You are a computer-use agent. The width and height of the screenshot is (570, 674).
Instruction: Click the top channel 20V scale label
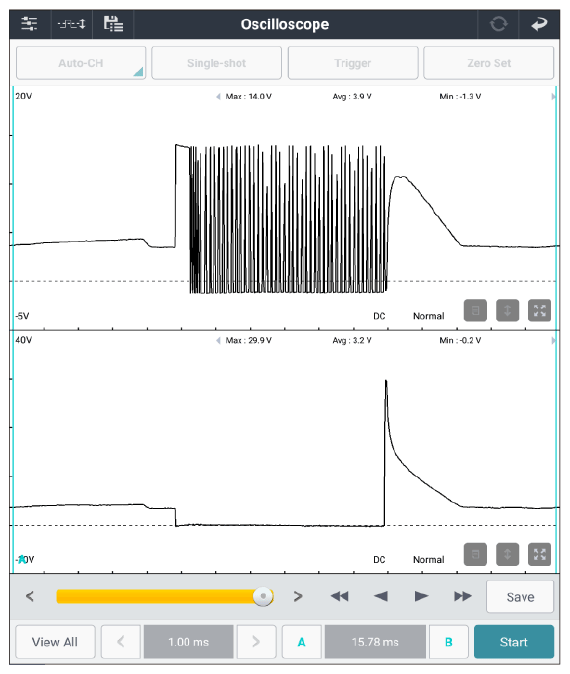pos(24,96)
